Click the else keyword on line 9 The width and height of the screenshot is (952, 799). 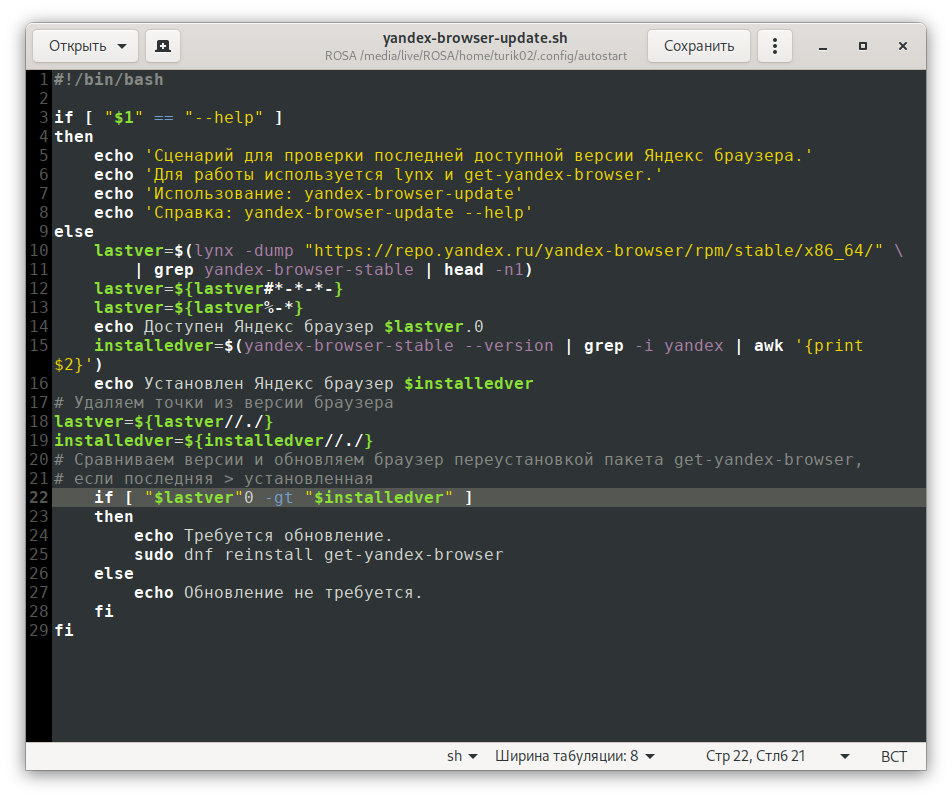[x=73, y=231]
